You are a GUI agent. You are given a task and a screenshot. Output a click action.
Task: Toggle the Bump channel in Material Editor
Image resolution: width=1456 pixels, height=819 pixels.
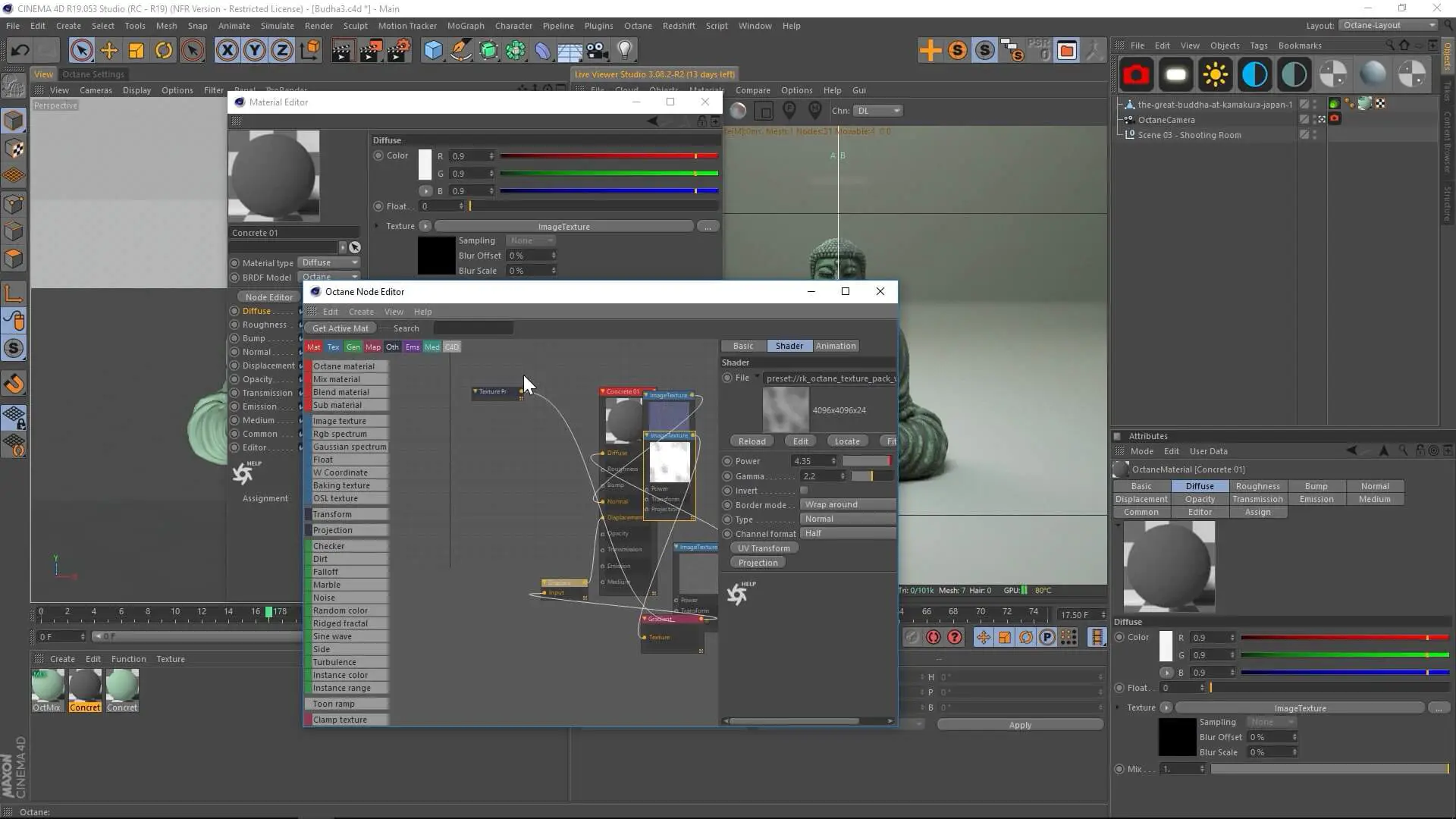point(234,338)
